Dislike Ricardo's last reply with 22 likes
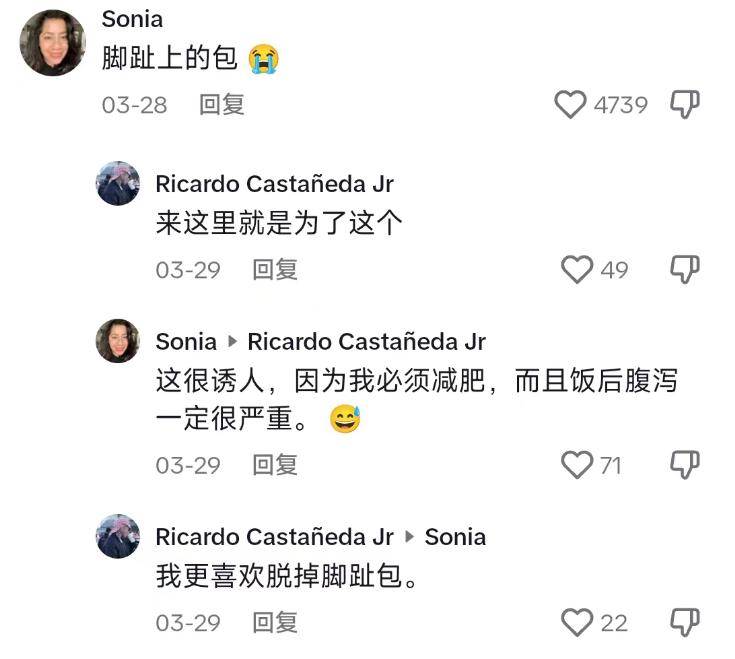735x659 pixels. click(684, 622)
